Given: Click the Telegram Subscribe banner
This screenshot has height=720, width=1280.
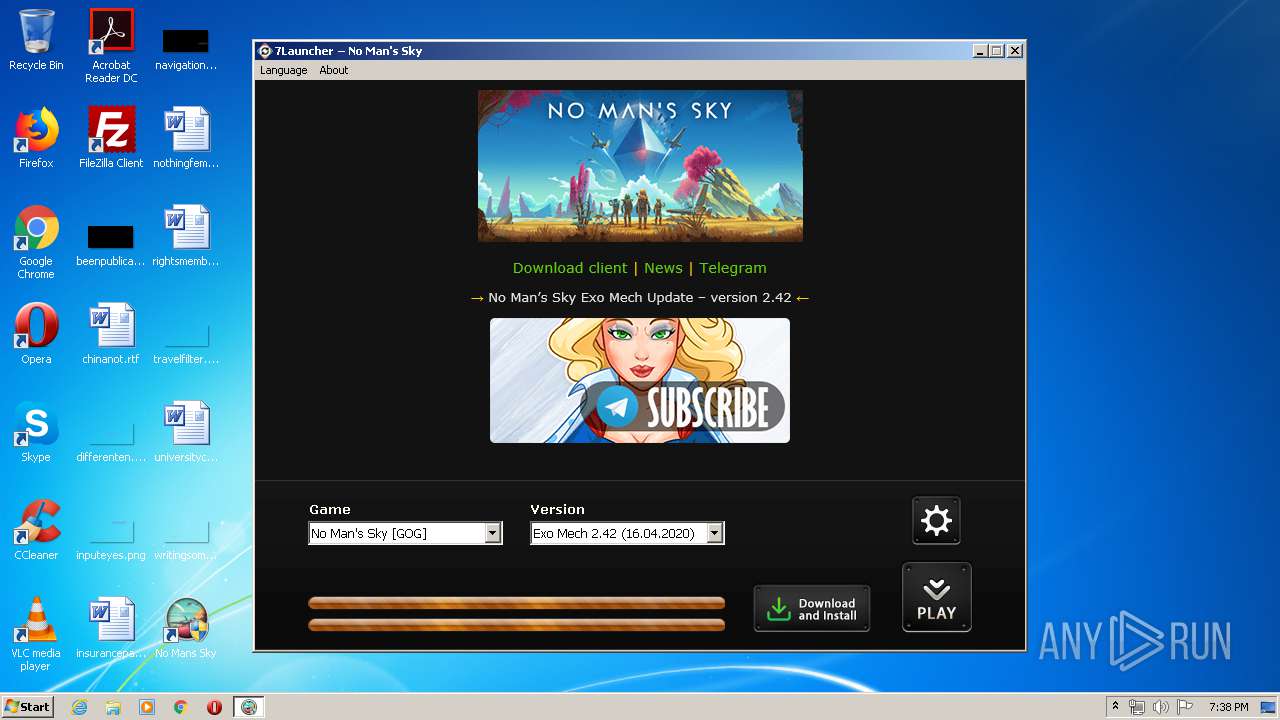Looking at the screenshot, I should coord(640,381).
